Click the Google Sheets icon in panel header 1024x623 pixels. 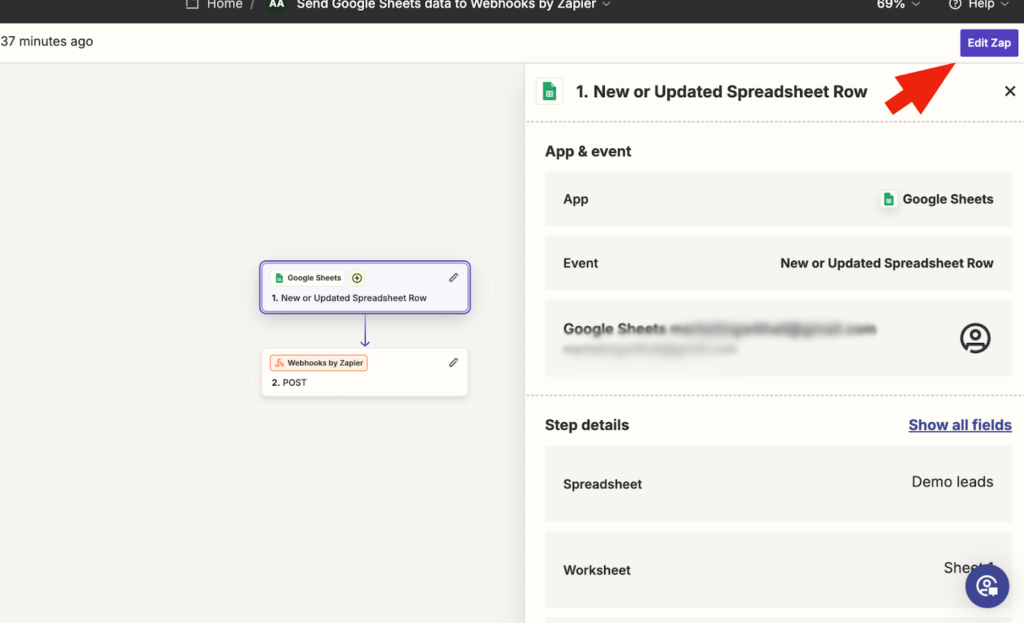click(x=548, y=92)
